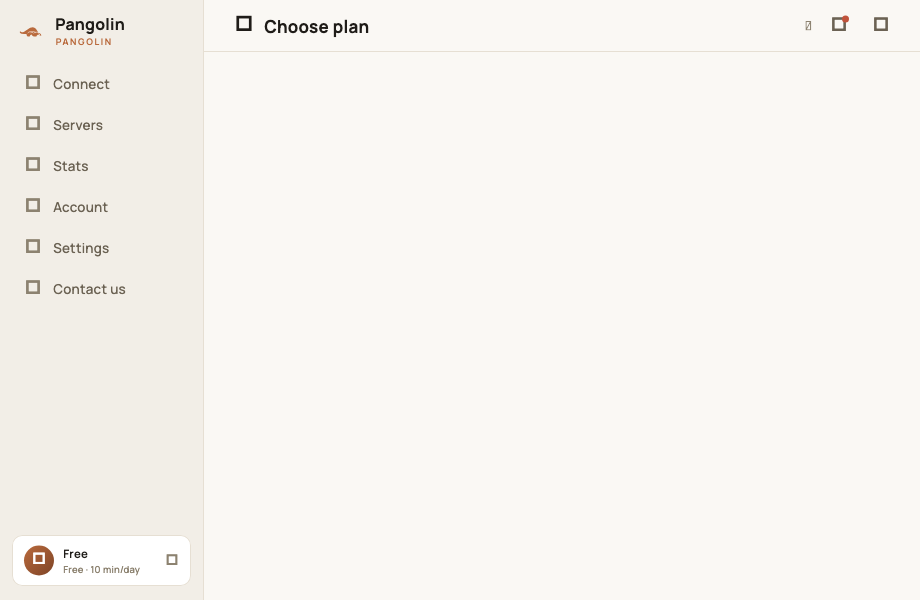Click the icon beside Choose plan
This screenshot has width=920, height=600.
coord(244,24)
